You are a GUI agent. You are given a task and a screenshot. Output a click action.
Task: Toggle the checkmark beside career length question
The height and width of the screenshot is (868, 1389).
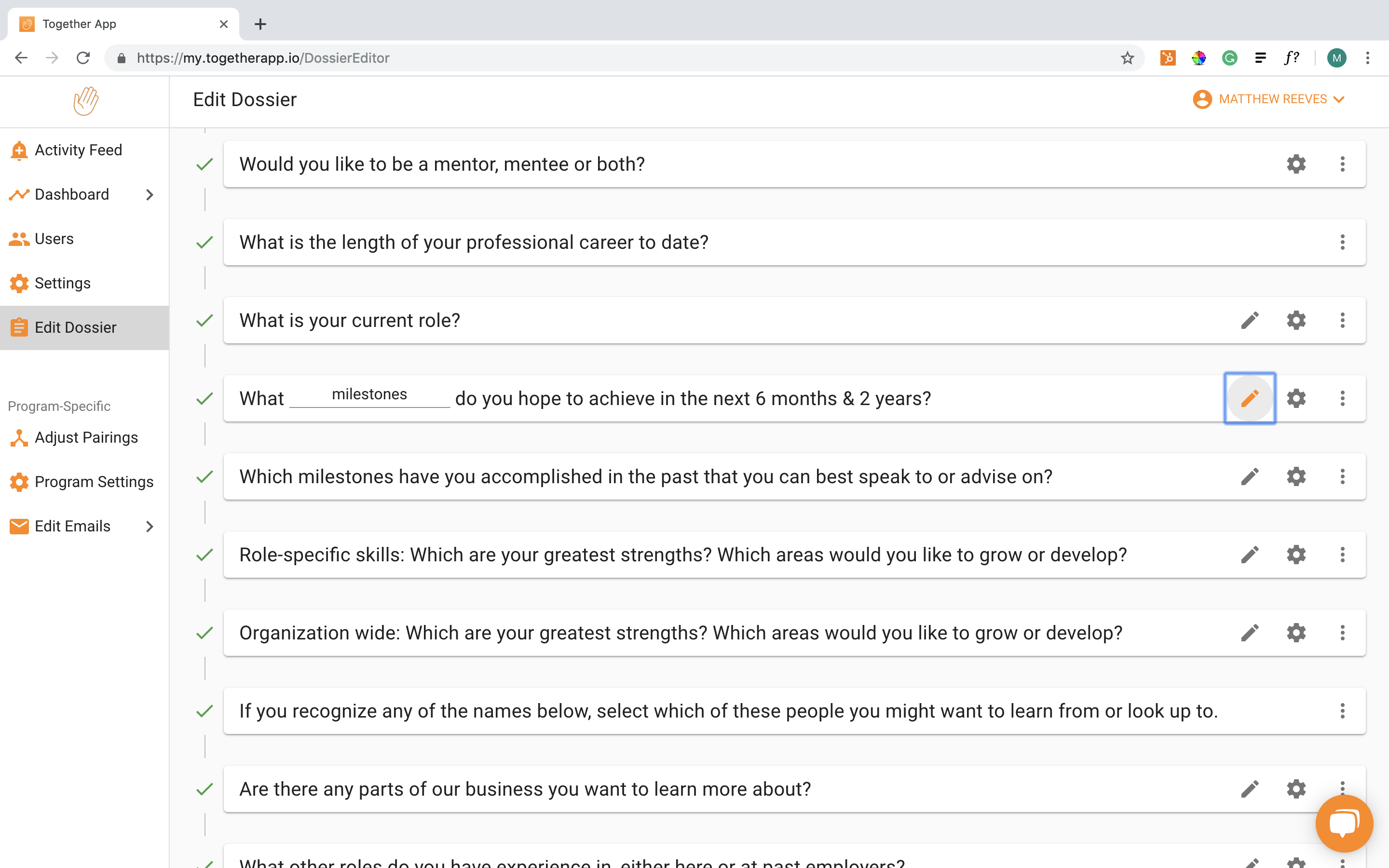pyautogui.click(x=204, y=242)
